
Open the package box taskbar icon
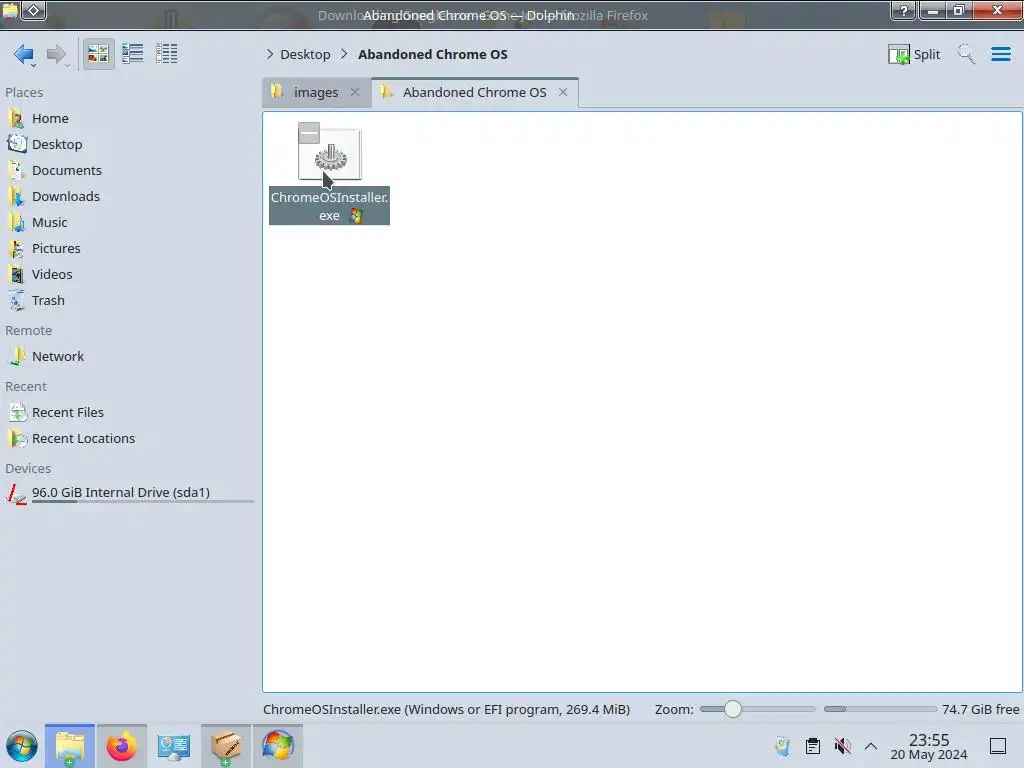click(x=226, y=746)
